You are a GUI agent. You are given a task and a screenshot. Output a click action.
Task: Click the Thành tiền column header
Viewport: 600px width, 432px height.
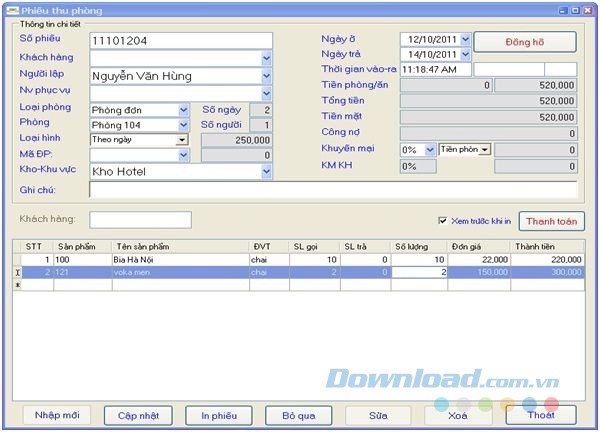pos(547,245)
